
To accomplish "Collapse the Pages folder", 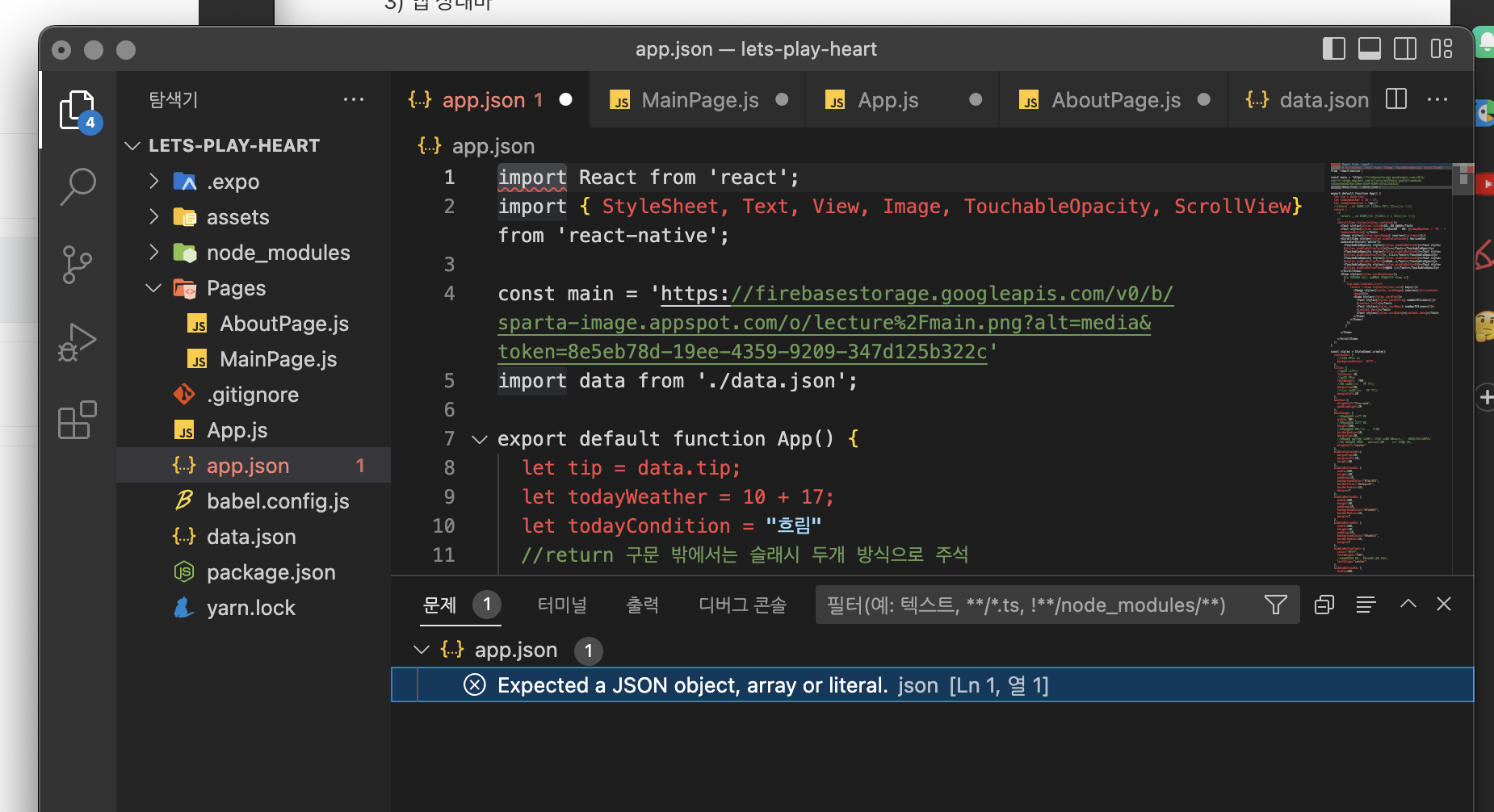I will [153, 288].
